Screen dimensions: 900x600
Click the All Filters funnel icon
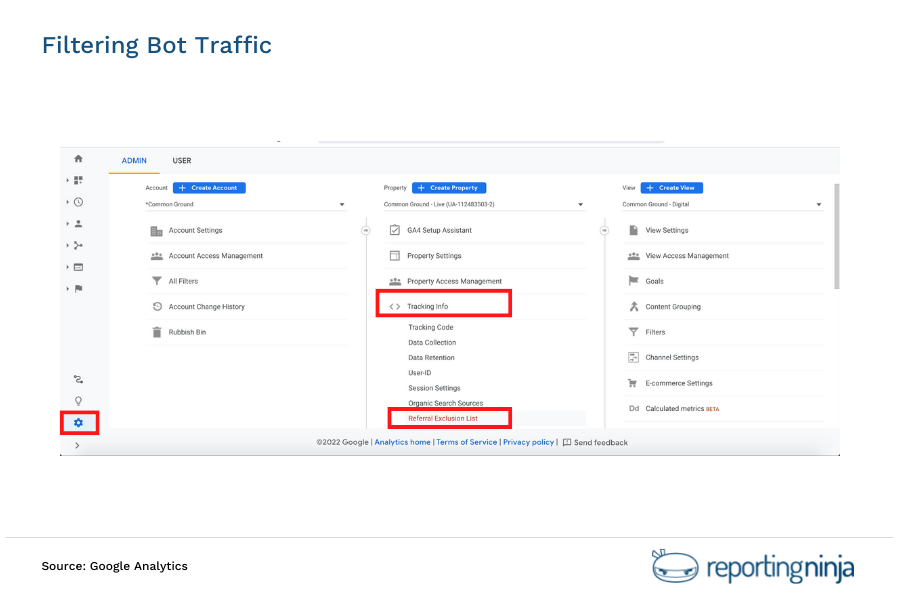[157, 281]
